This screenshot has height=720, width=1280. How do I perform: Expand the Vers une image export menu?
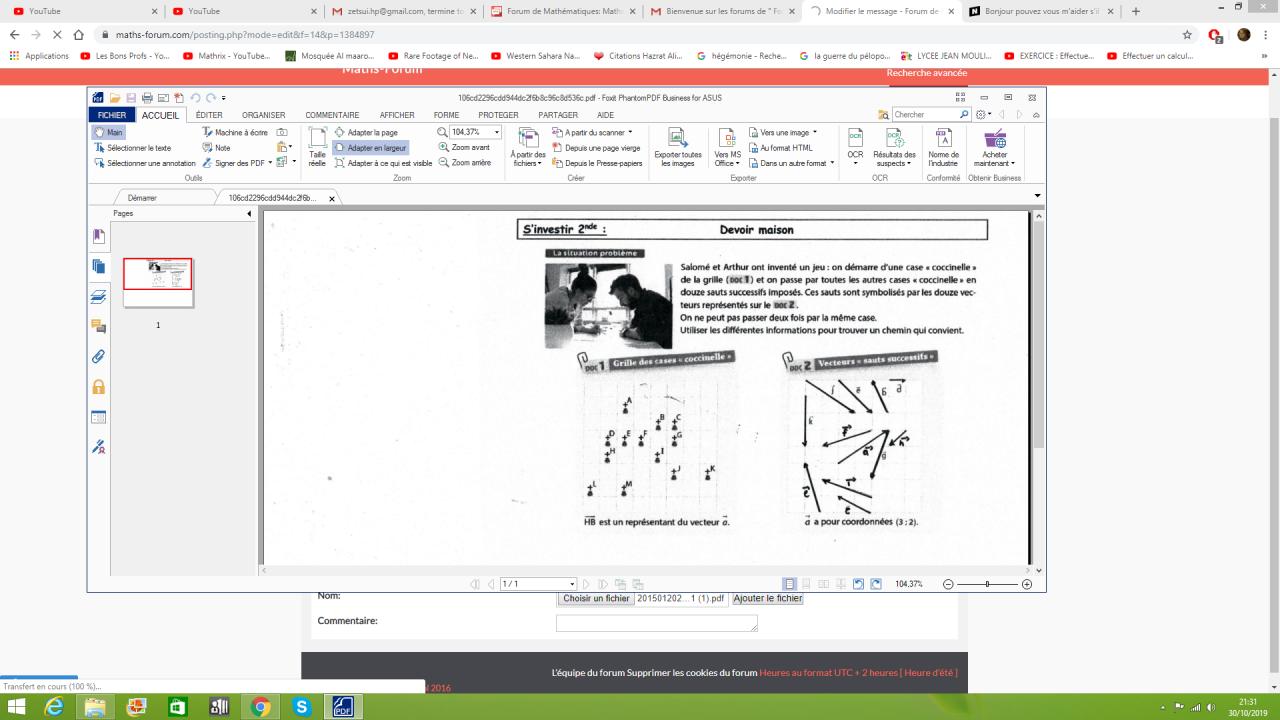pos(782,132)
